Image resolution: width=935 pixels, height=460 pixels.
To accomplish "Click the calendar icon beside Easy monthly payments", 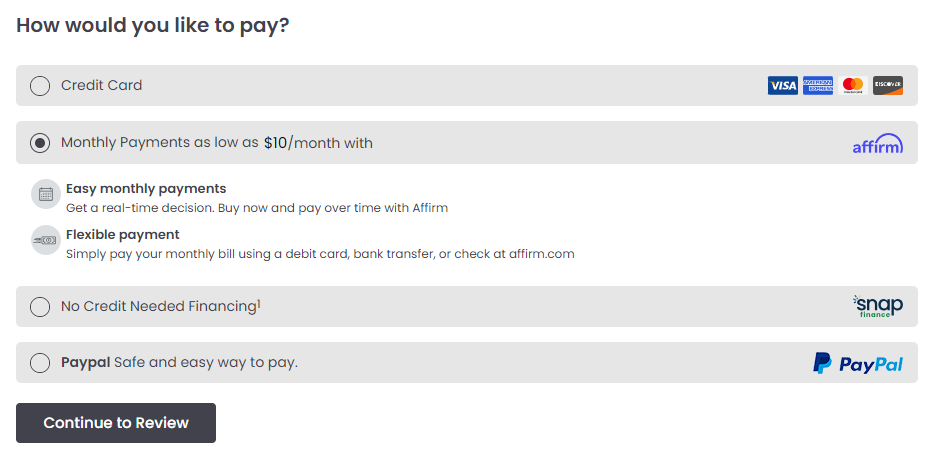I will [x=46, y=194].
